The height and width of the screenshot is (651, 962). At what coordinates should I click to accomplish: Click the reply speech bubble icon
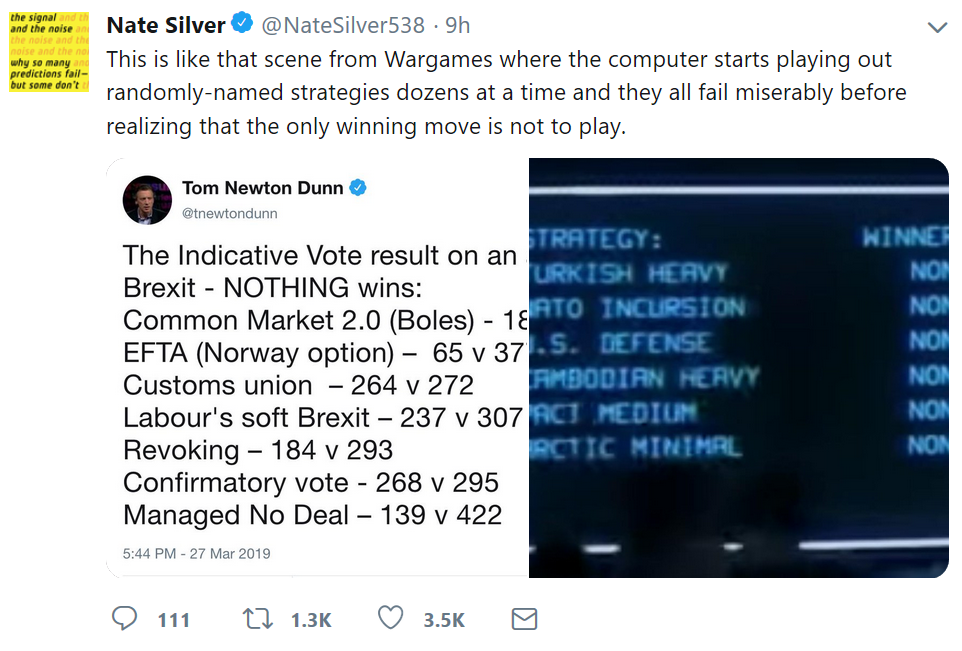[124, 619]
